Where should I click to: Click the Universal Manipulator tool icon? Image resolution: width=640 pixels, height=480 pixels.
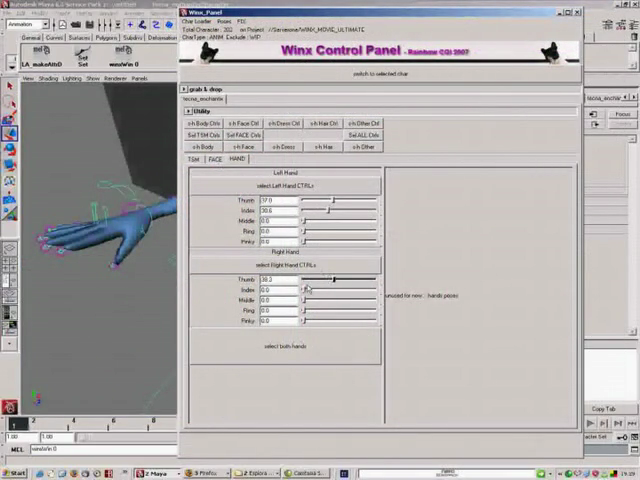tap(10, 181)
